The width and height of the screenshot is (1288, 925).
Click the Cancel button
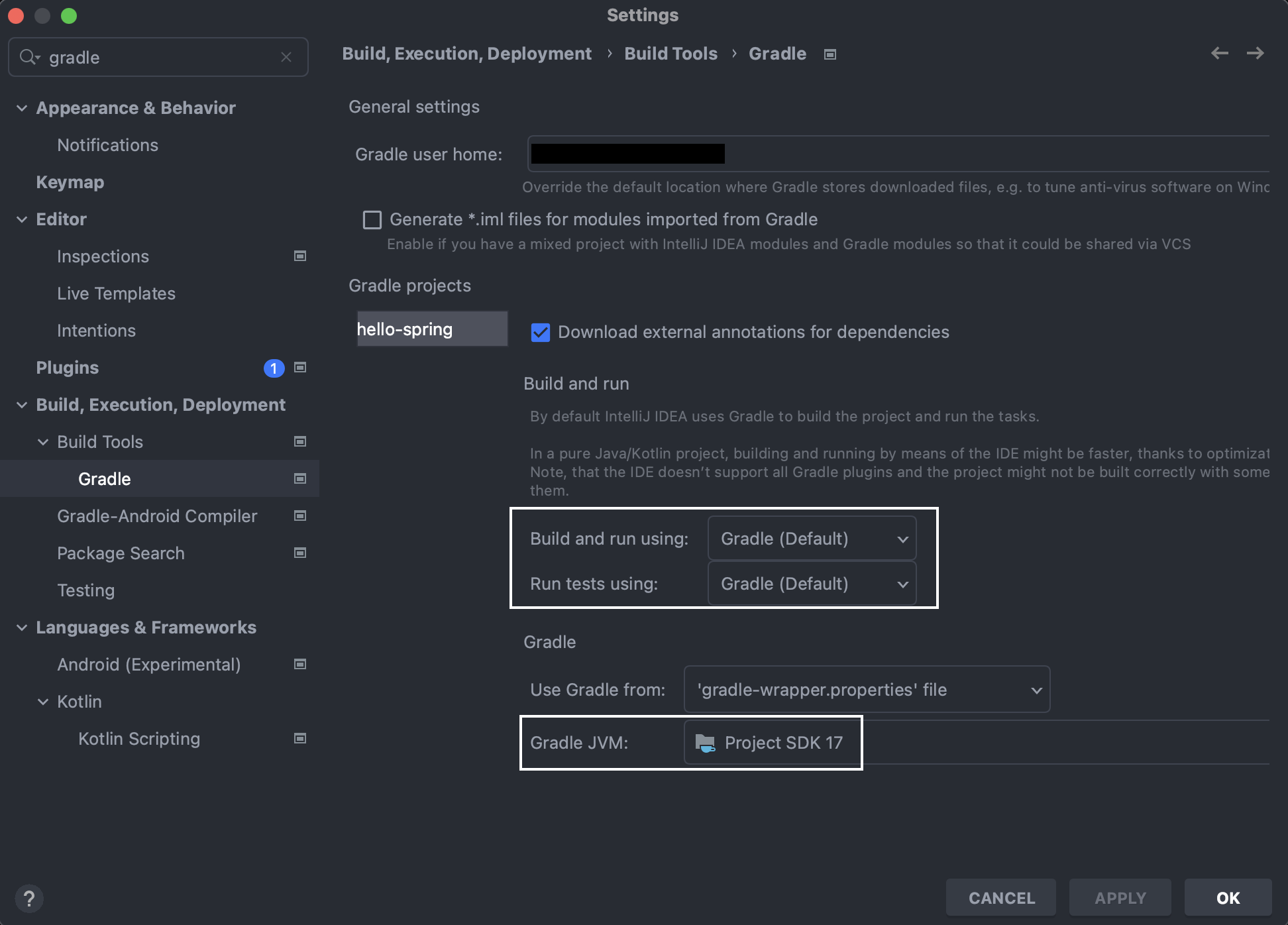click(1001, 898)
